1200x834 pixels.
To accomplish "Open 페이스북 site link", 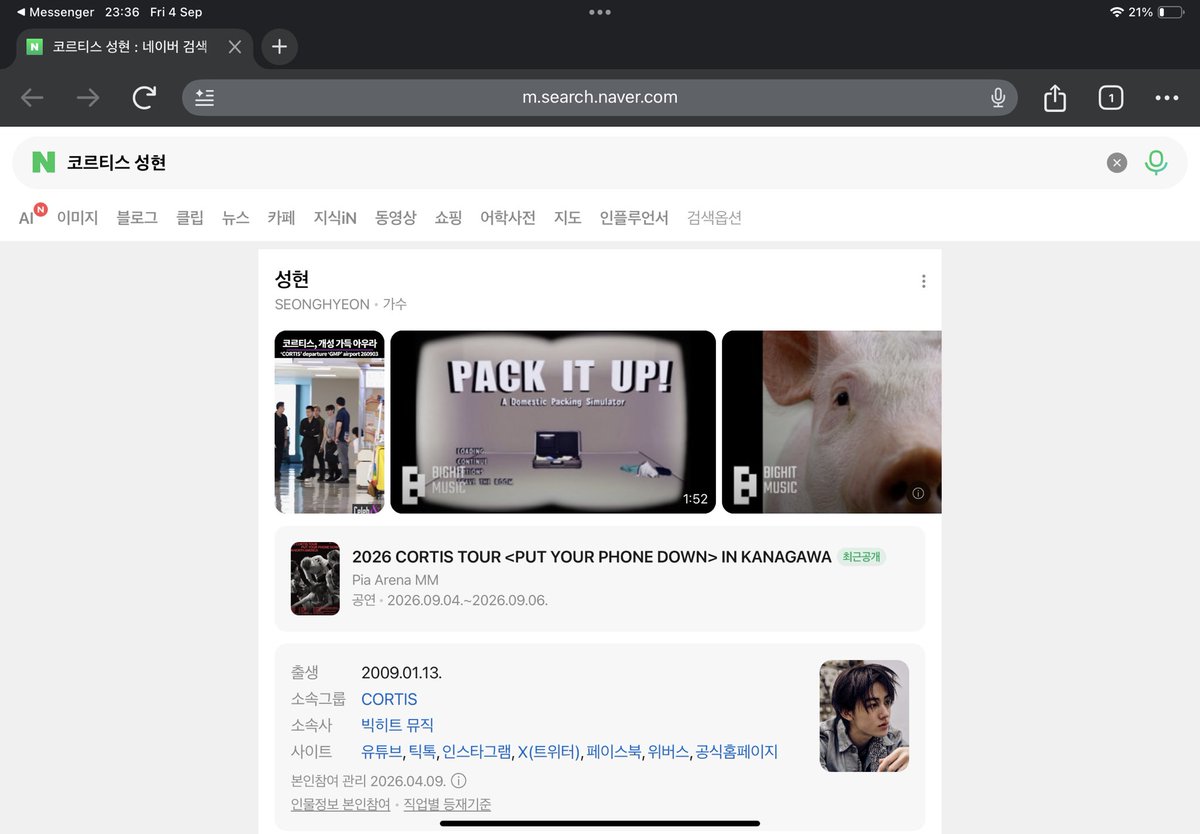I will [614, 751].
